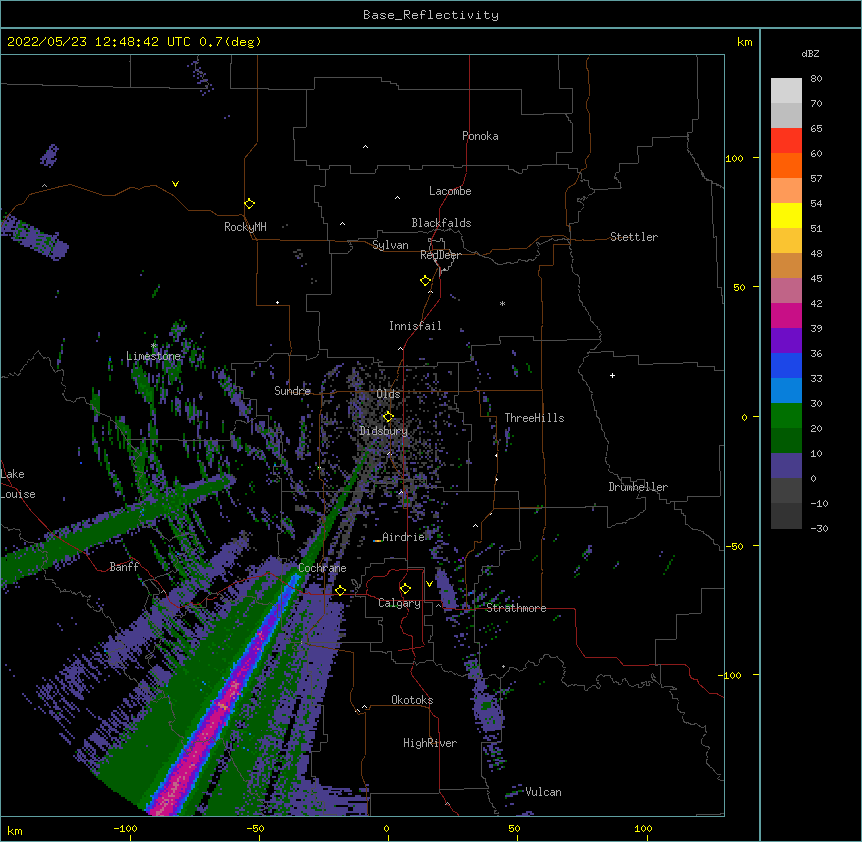Screen dimensions: 862x842
Task: Click the white asterisk marker east of Innisfail
Action: coord(502,303)
